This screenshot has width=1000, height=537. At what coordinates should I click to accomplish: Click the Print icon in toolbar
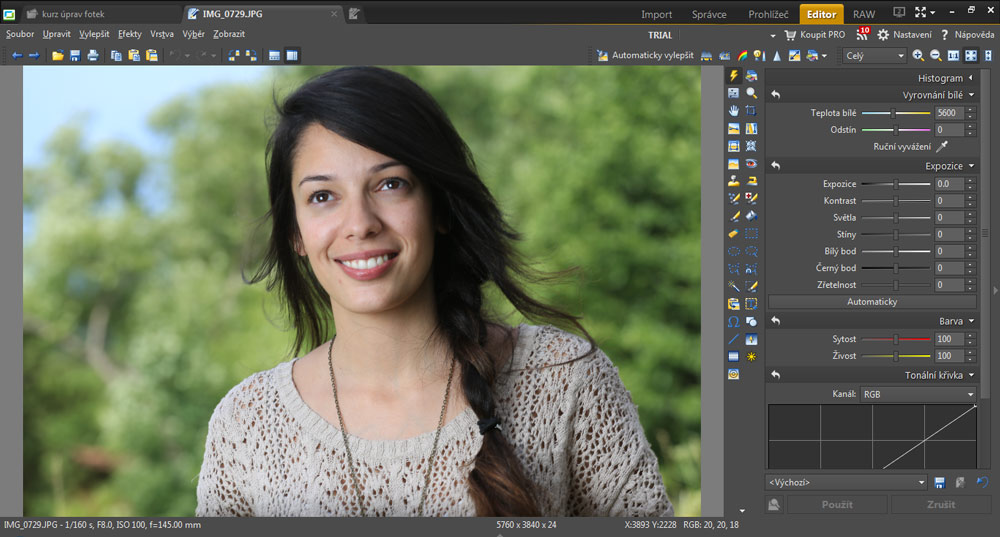click(x=93, y=55)
